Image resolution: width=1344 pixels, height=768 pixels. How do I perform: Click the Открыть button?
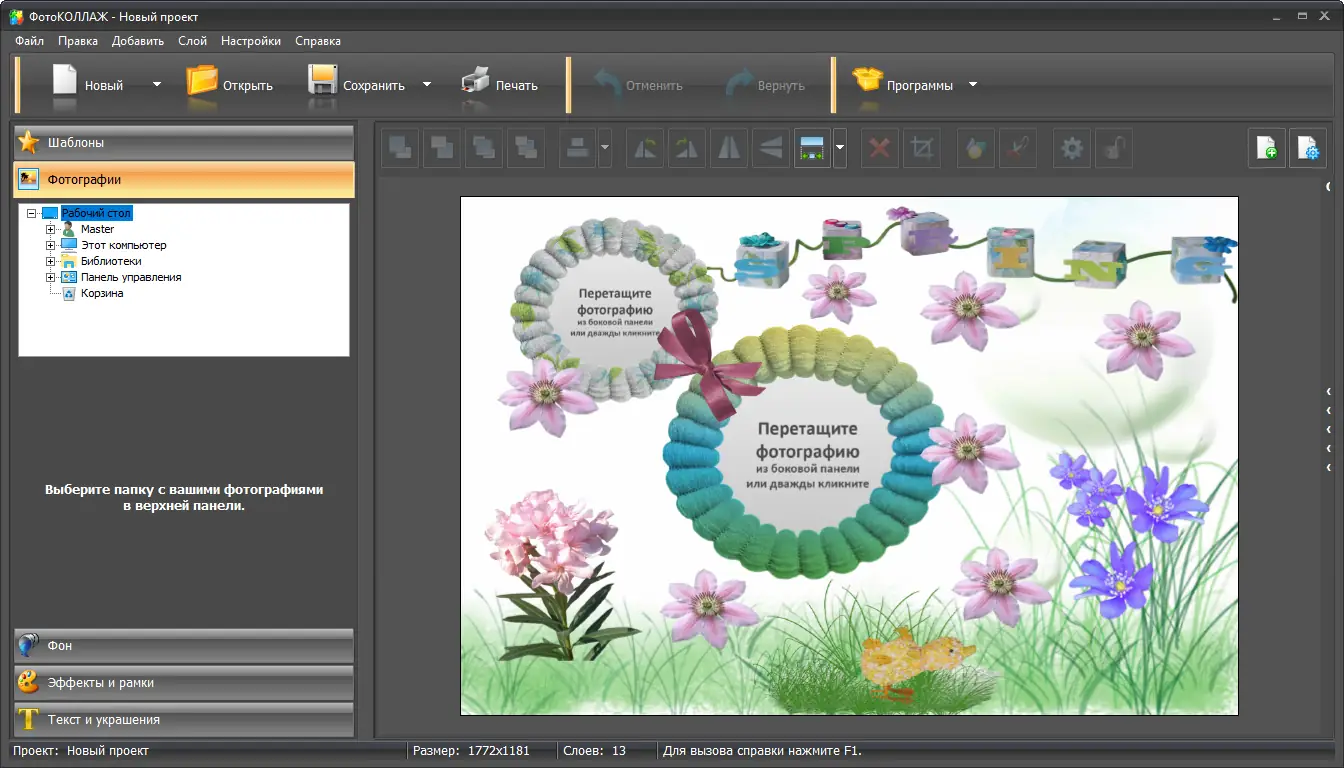pyautogui.click(x=230, y=85)
